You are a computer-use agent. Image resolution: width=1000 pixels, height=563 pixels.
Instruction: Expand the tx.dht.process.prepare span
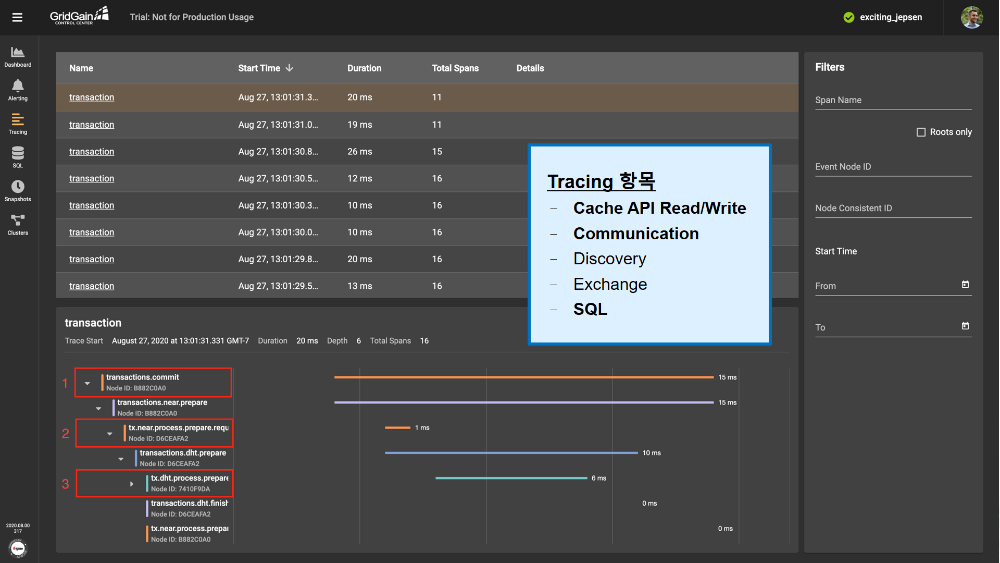tap(131, 484)
